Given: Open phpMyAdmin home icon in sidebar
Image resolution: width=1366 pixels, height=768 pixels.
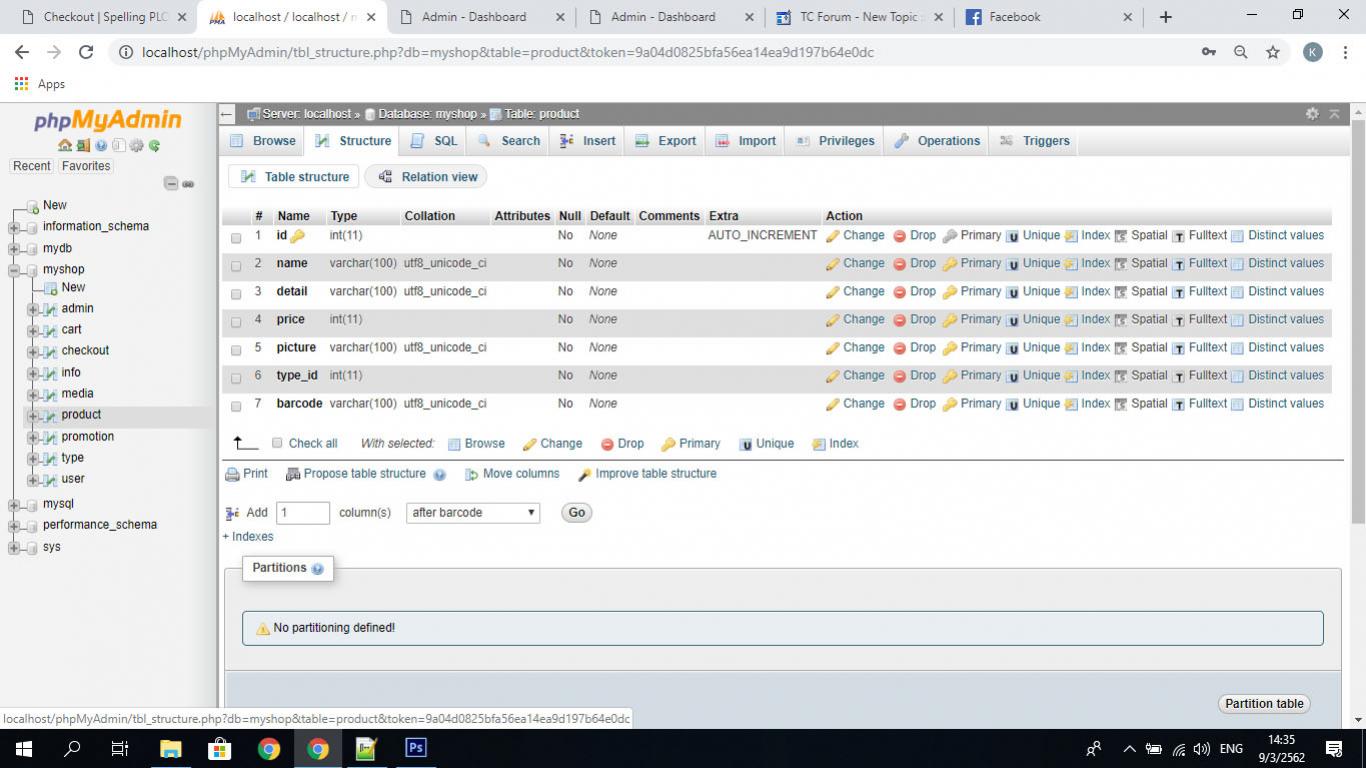Looking at the screenshot, I should (x=65, y=146).
